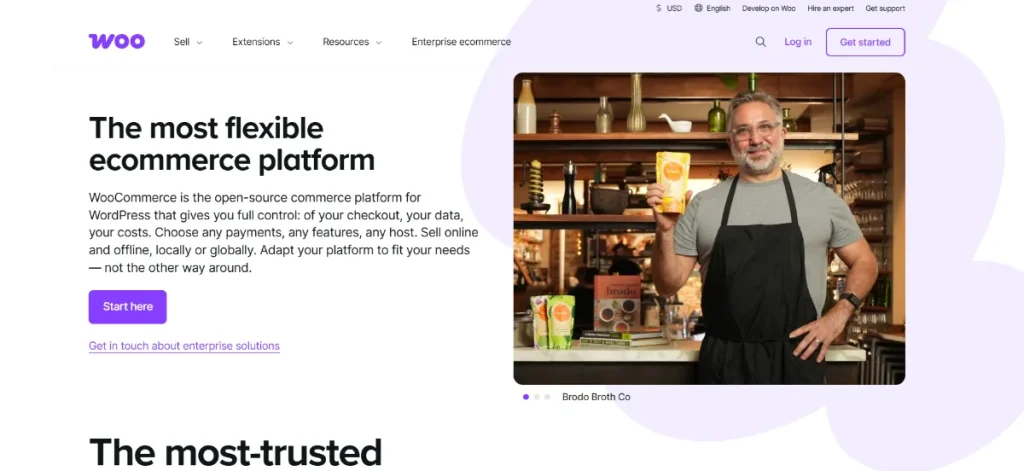Open the Extensions menu label
The height and width of the screenshot is (471, 1024).
256,42
